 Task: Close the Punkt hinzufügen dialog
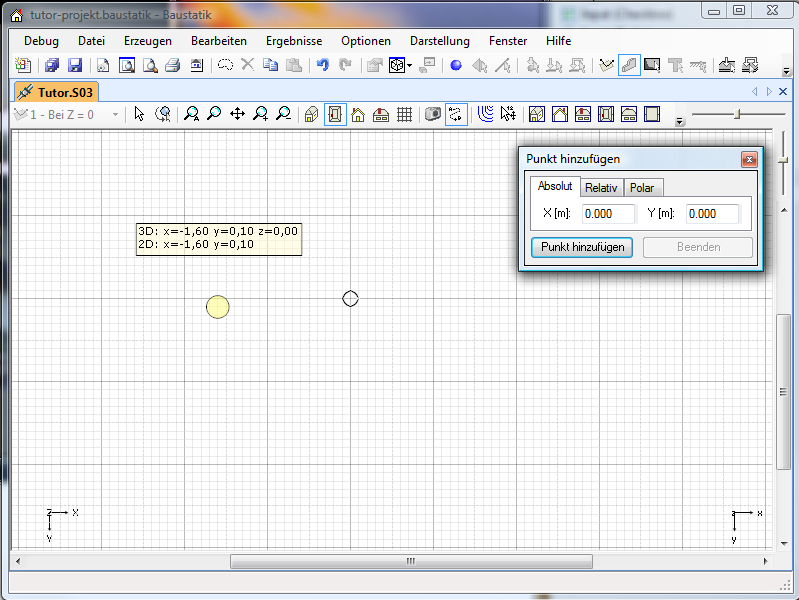pos(749,160)
